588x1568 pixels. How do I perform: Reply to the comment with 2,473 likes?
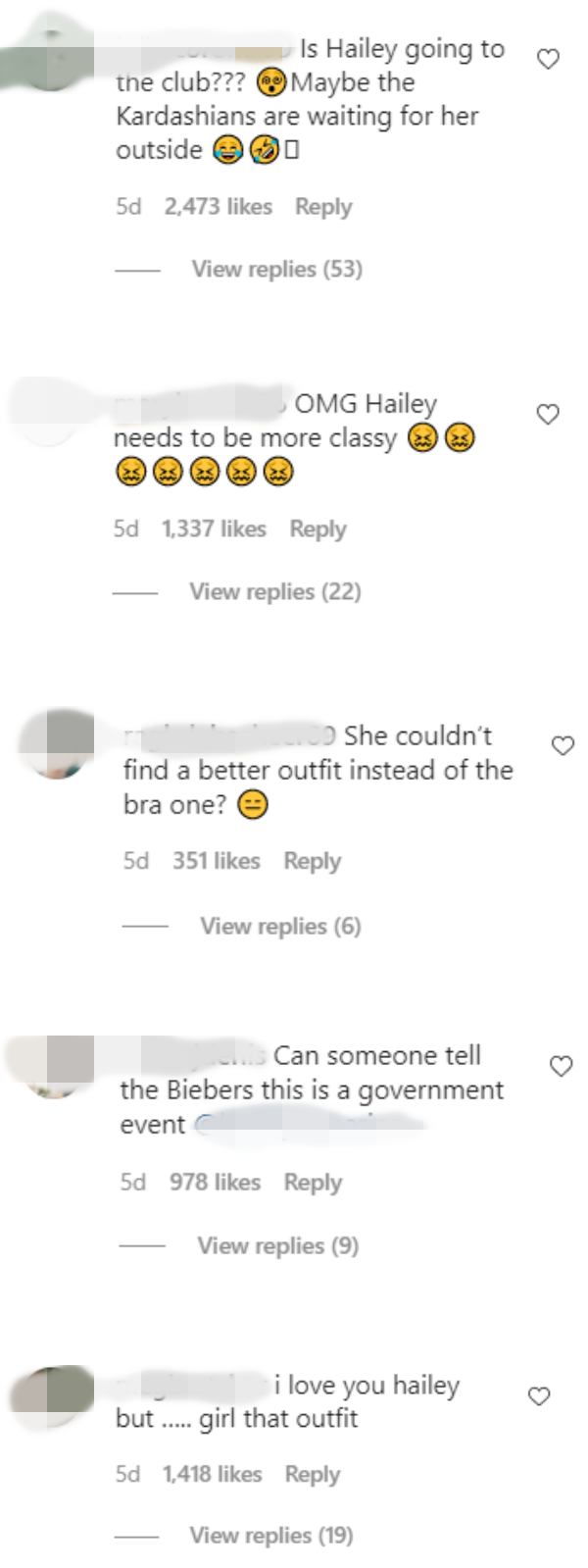coord(323,207)
